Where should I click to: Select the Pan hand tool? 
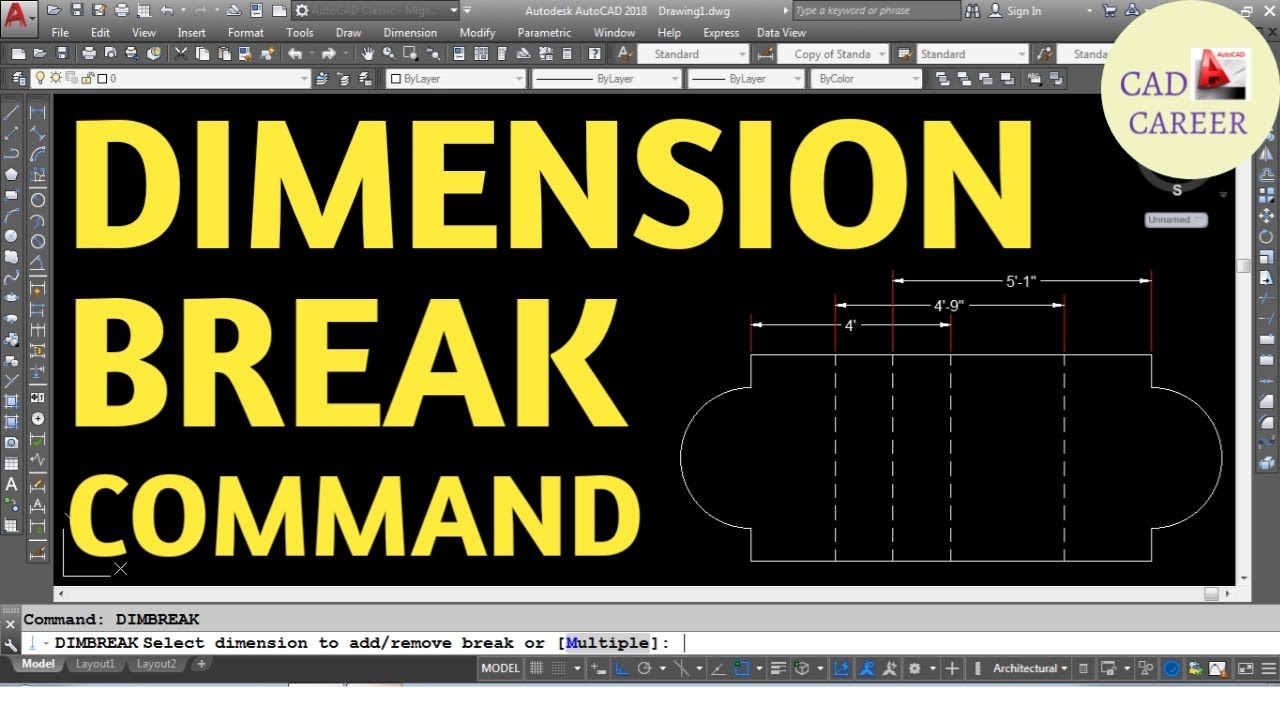coord(368,54)
